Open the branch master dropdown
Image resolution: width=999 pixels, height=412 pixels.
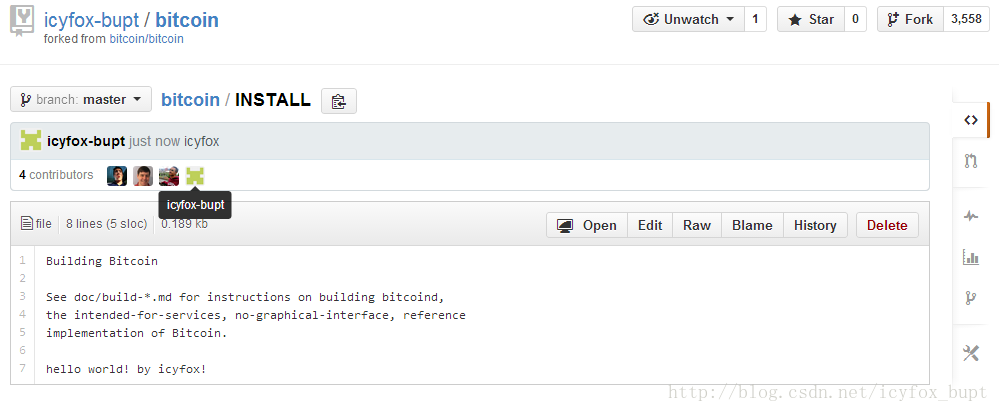[81, 99]
